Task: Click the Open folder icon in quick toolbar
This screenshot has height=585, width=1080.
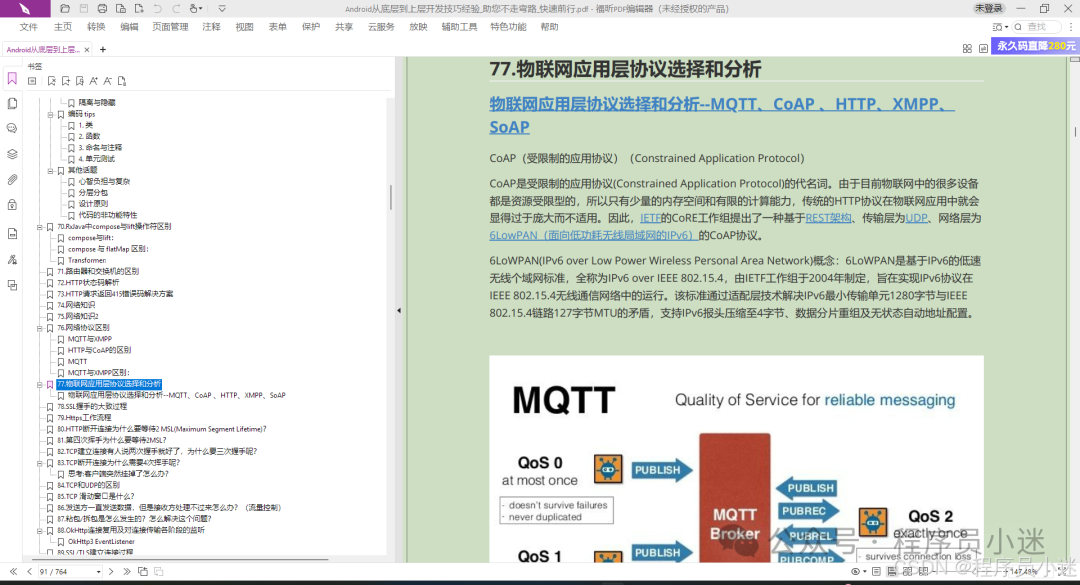Action: pyautogui.click(x=65, y=9)
